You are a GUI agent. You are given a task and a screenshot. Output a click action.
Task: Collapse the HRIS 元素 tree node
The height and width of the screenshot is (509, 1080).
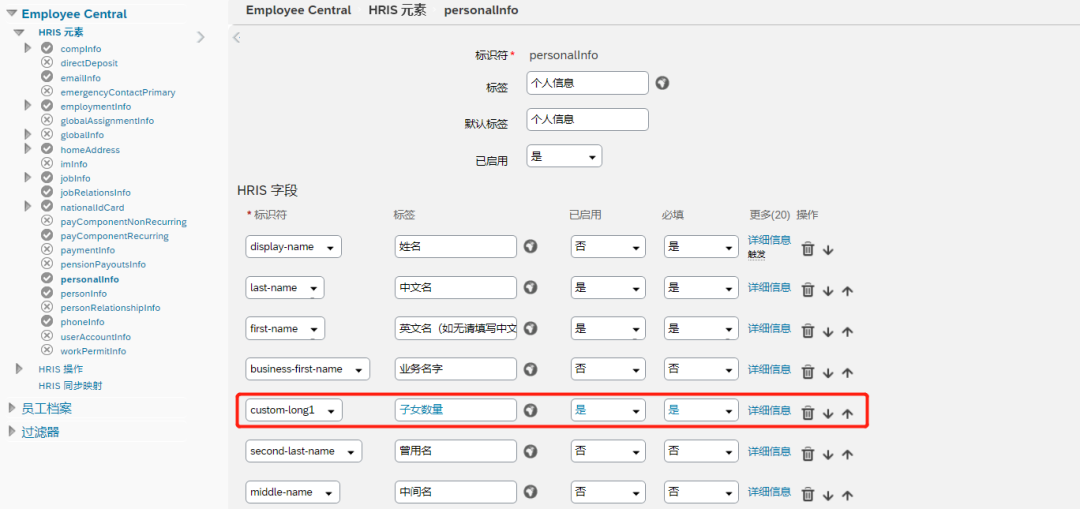pyautogui.click(x=19, y=32)
